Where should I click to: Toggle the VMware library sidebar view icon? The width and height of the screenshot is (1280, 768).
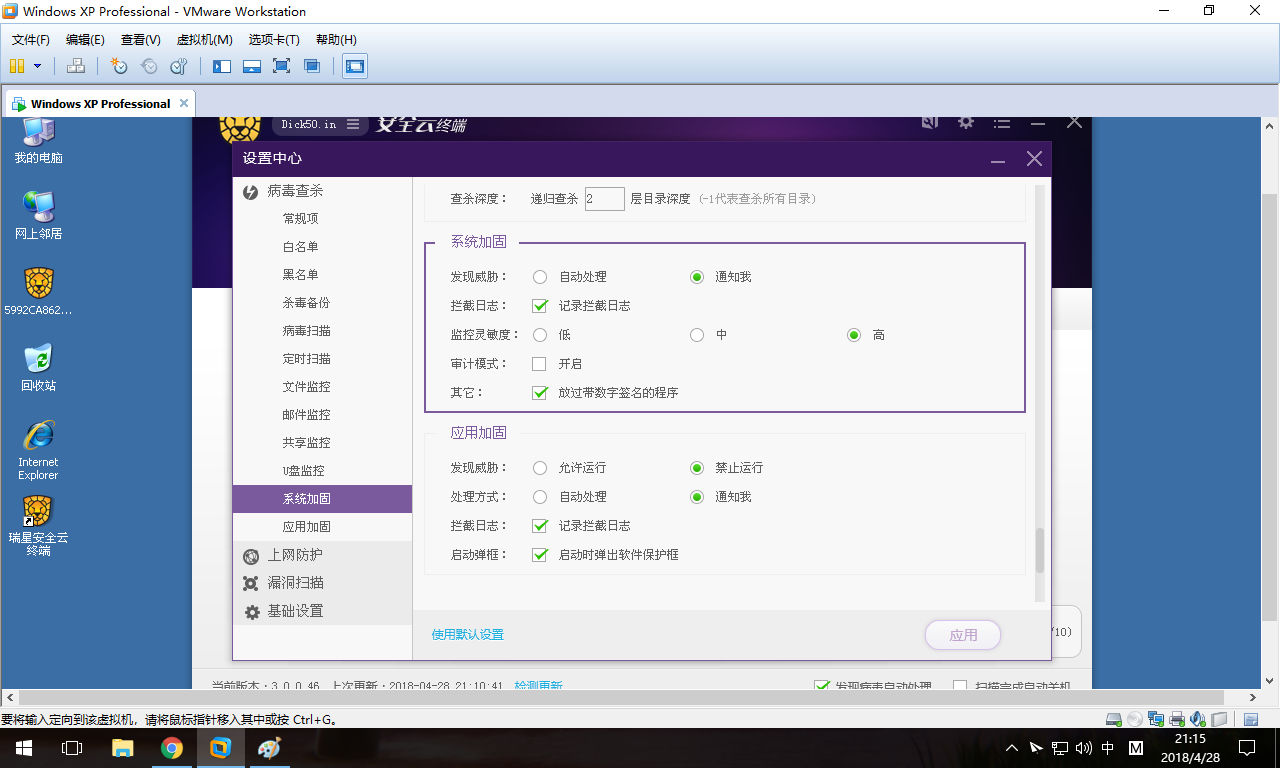tap(222, 66)
